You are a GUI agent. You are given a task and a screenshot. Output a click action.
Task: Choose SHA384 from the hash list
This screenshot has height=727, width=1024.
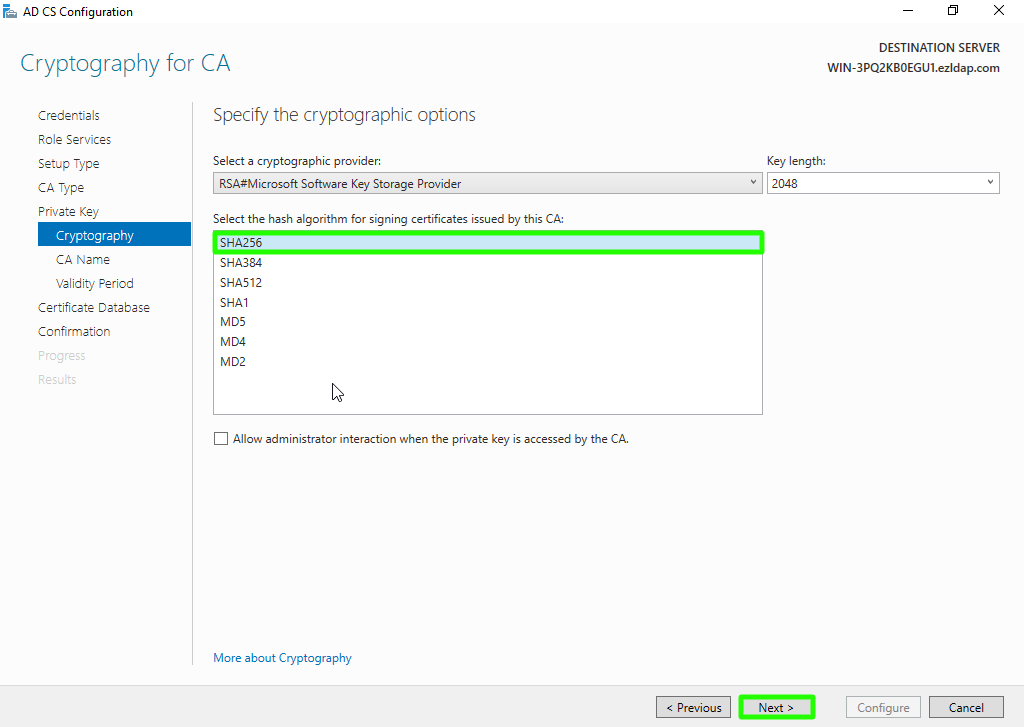pyautogui.click(x=241, y=263)
